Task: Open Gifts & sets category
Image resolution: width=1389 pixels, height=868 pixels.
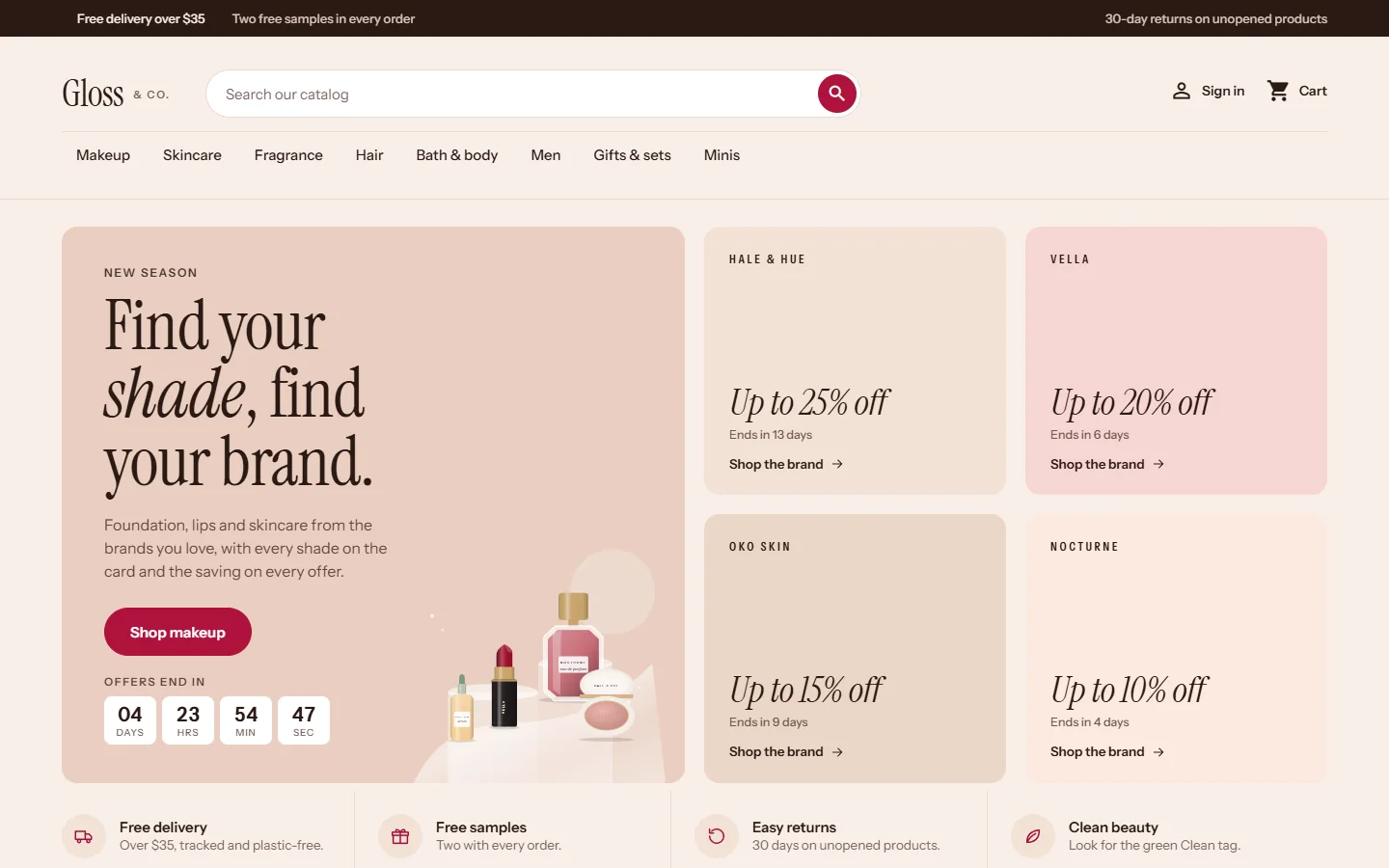Action: point(632,155)
